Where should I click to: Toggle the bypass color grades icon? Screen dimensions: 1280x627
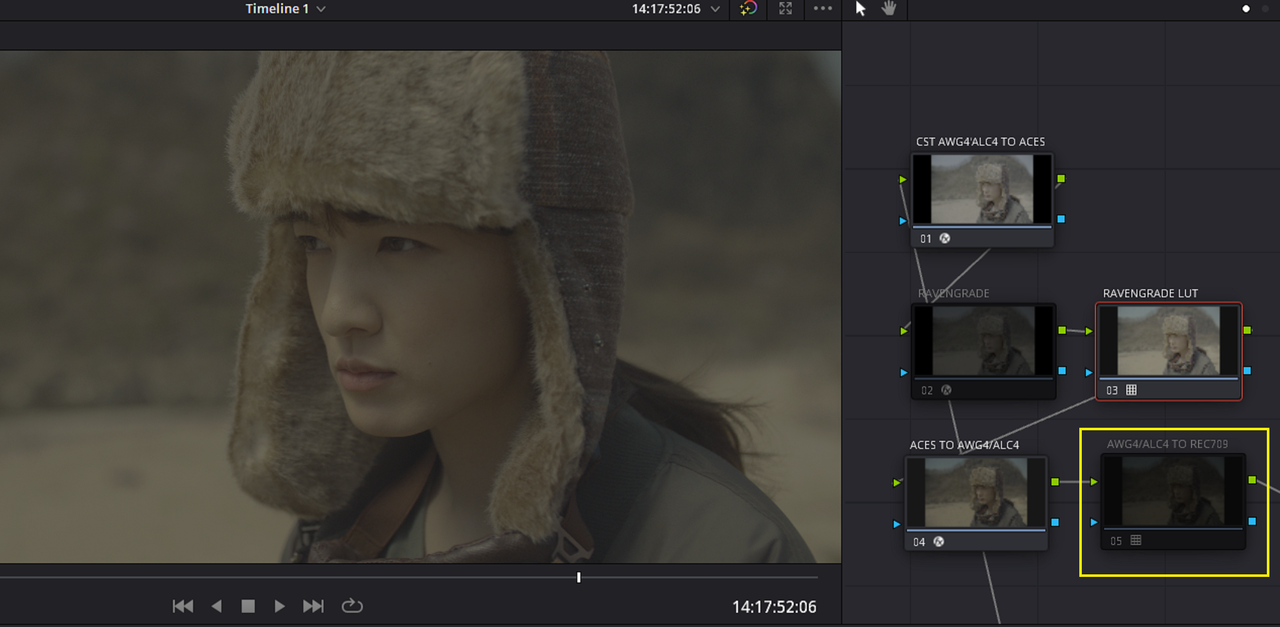pyautogui.click(x=748, y=9)
